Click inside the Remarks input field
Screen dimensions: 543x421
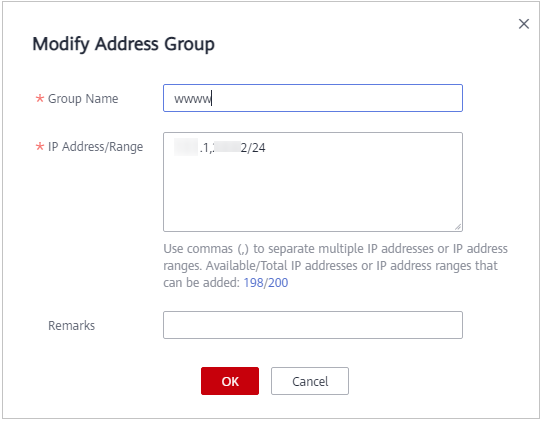pos(313,325)
